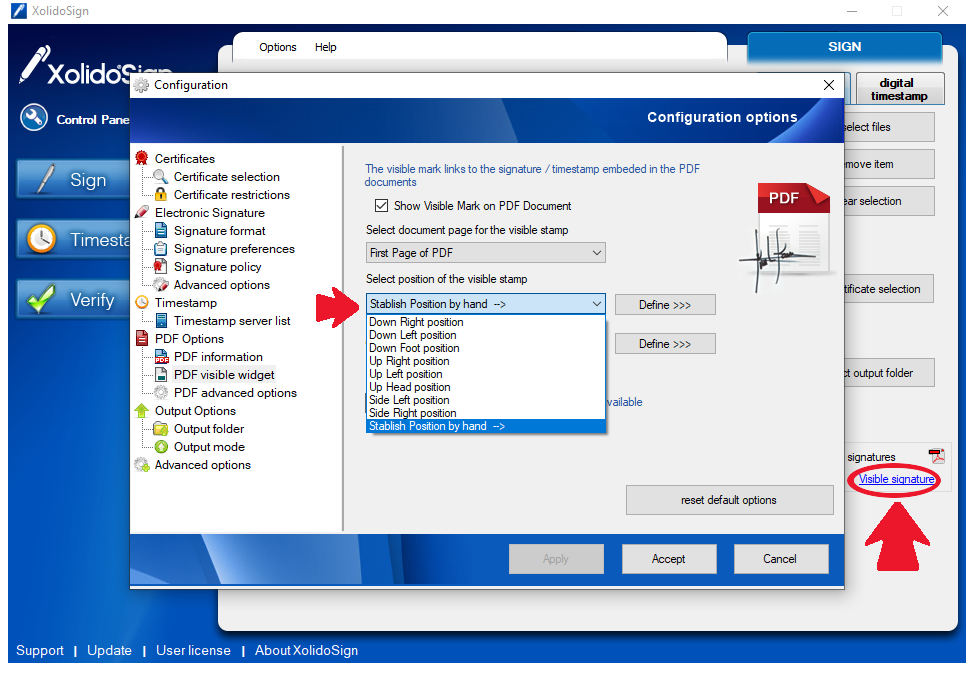Choose Up Left position option
973x678 pixels.
(x=486, y=374)
